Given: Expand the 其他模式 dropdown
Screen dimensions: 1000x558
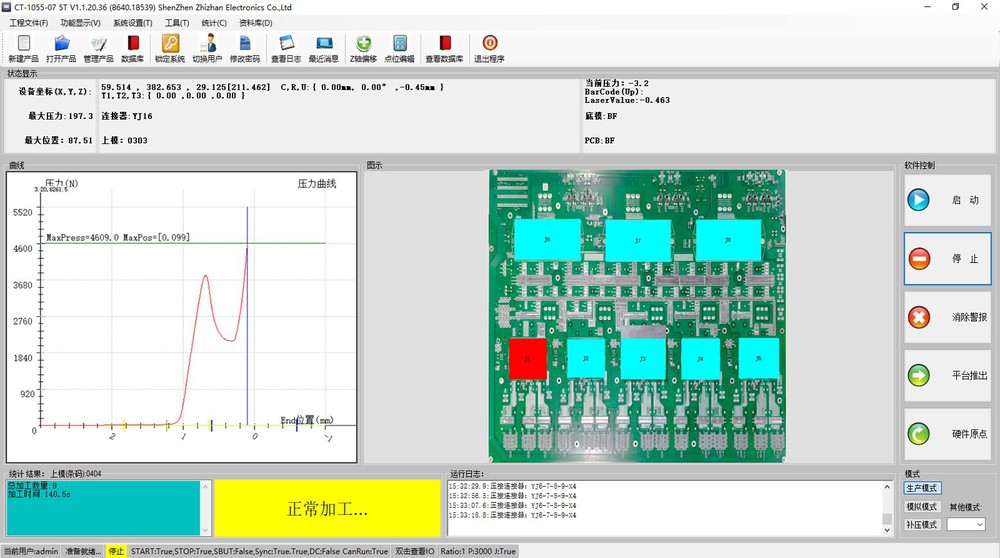Looking at the screenshot, I should coord(966,524).
